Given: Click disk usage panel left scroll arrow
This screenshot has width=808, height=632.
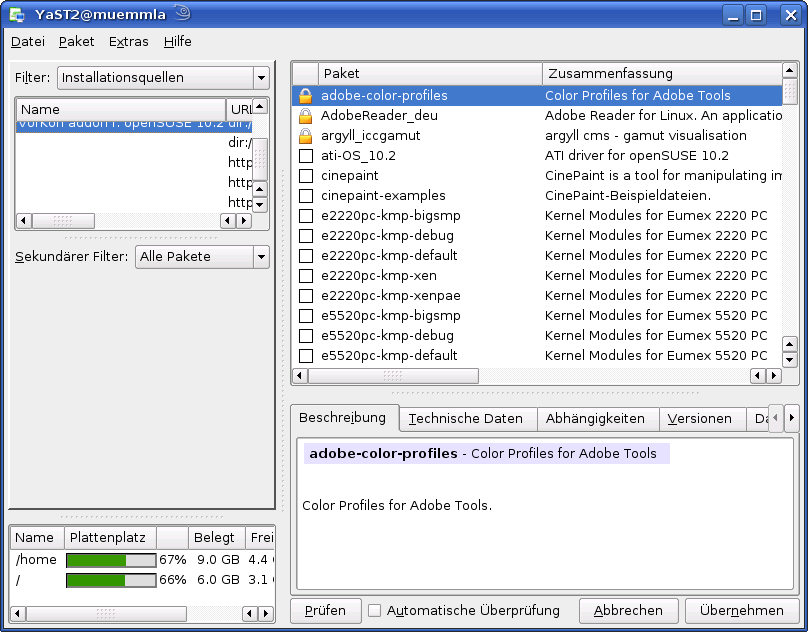Looking at the screenshot, I should (18, 614).
